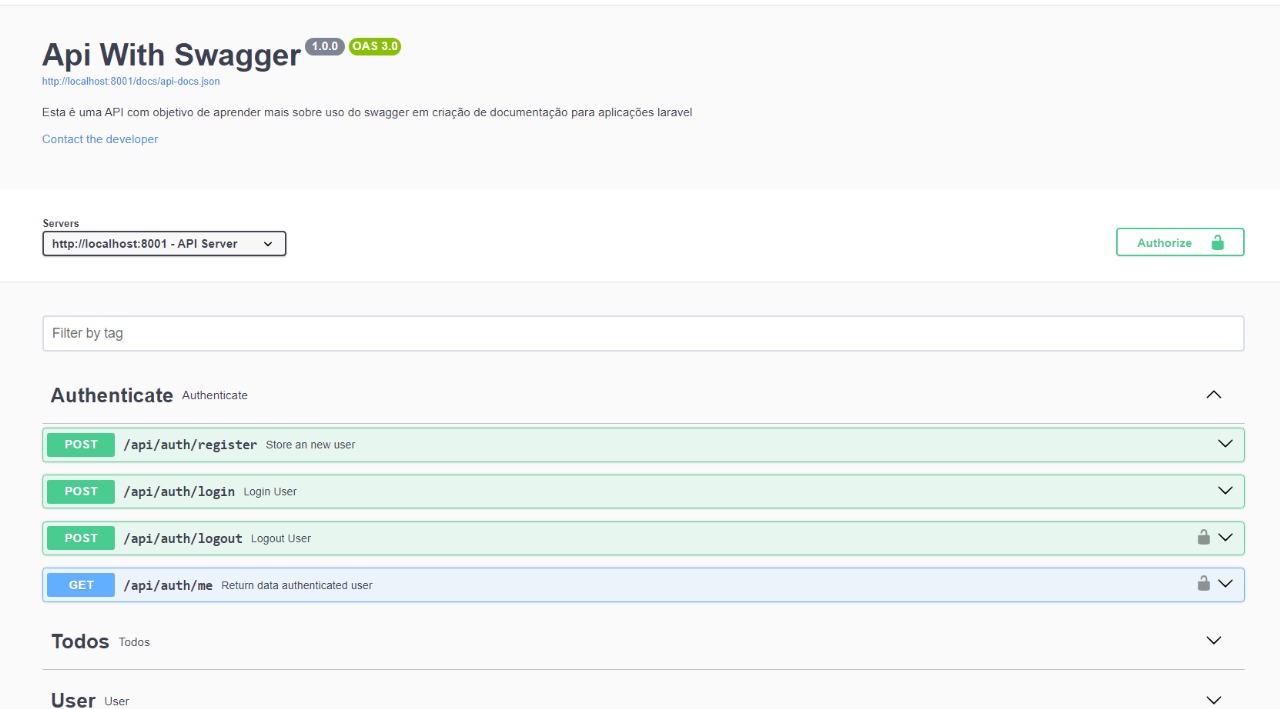Select the /api/auth/register path text
The height and width of the screenshot is (709, 1280).
click(190, 444)
